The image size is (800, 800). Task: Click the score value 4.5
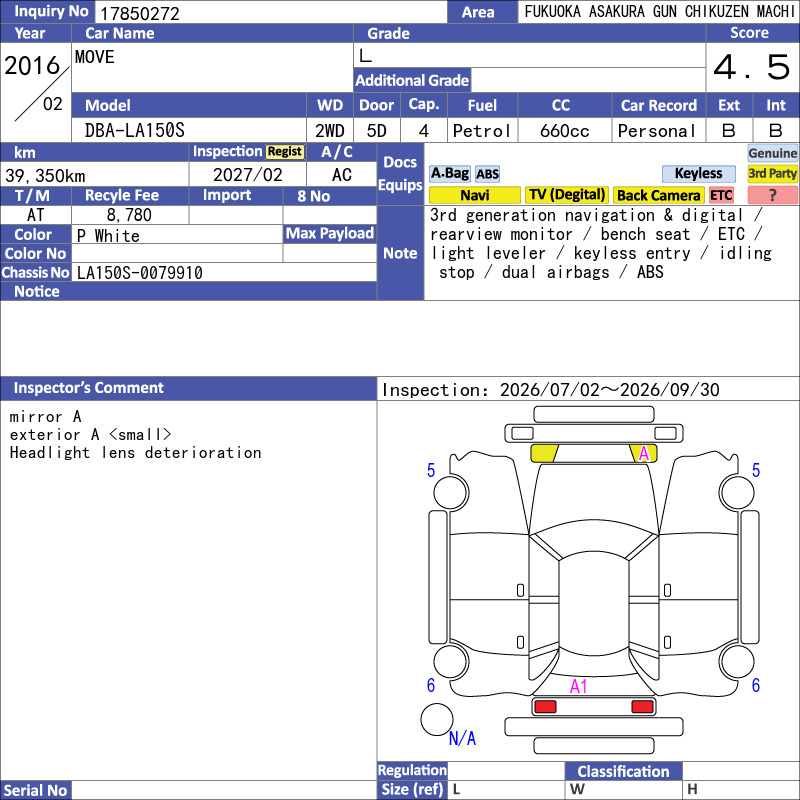pos(752,67)
